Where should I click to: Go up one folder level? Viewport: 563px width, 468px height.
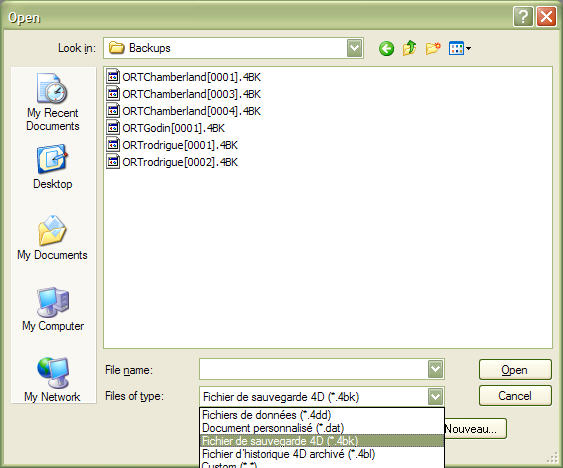pyautogui.click(x=409, y=48)
